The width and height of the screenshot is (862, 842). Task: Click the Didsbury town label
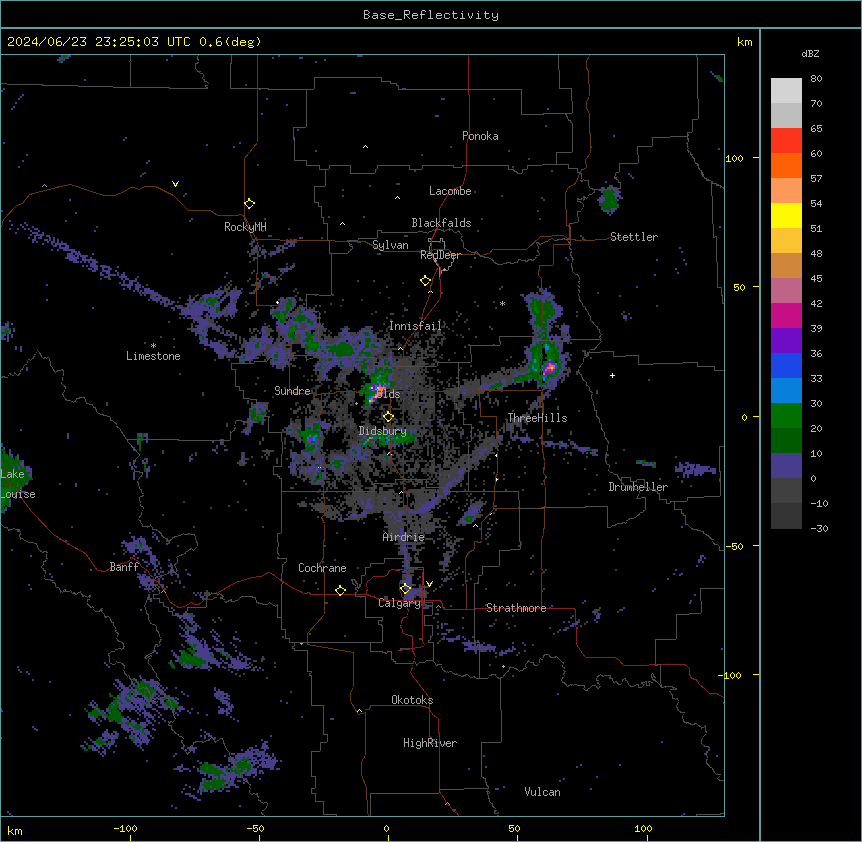pos(383,431)
